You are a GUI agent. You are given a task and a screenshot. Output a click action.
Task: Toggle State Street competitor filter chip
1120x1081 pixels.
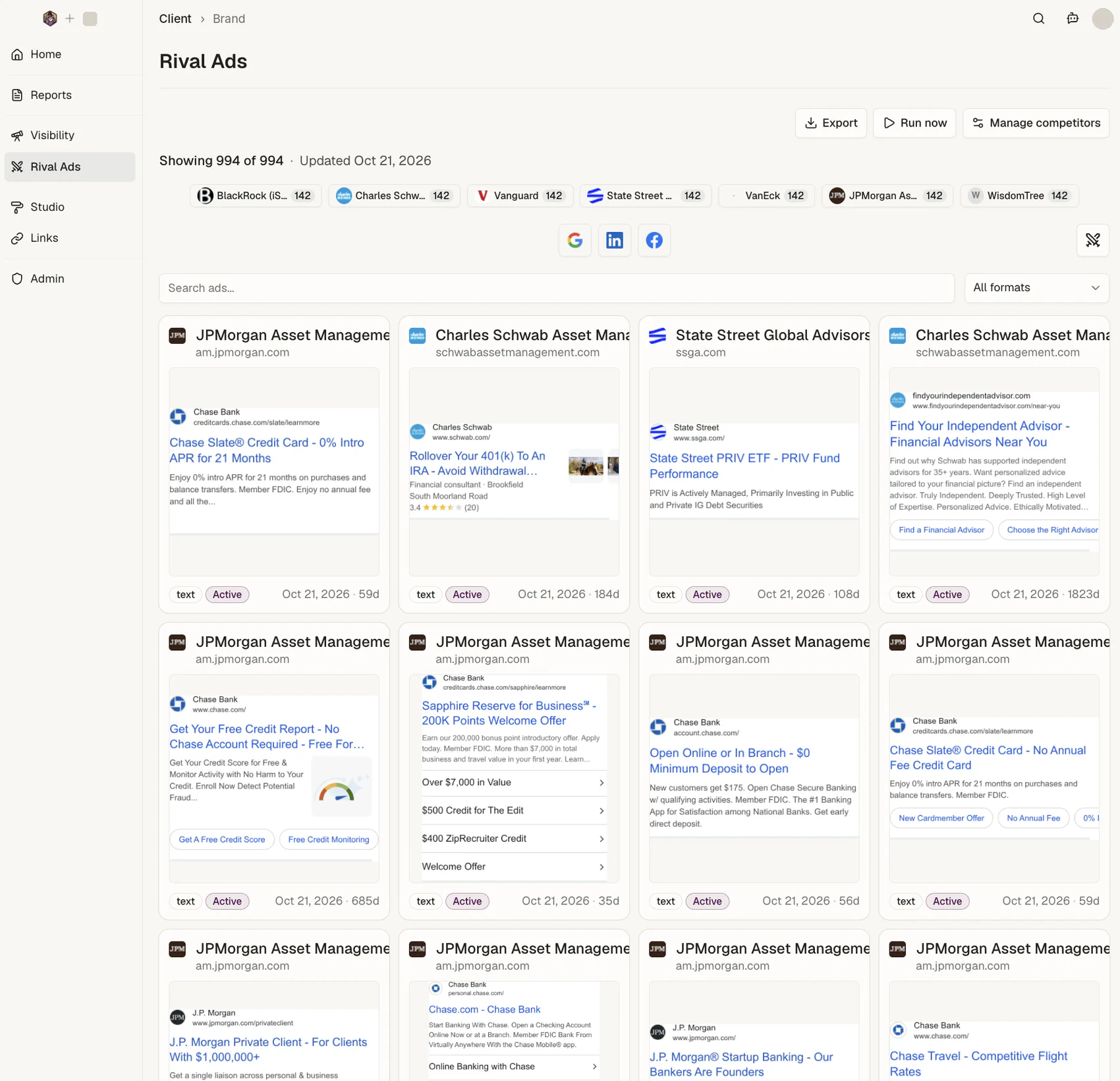point(646,196)
